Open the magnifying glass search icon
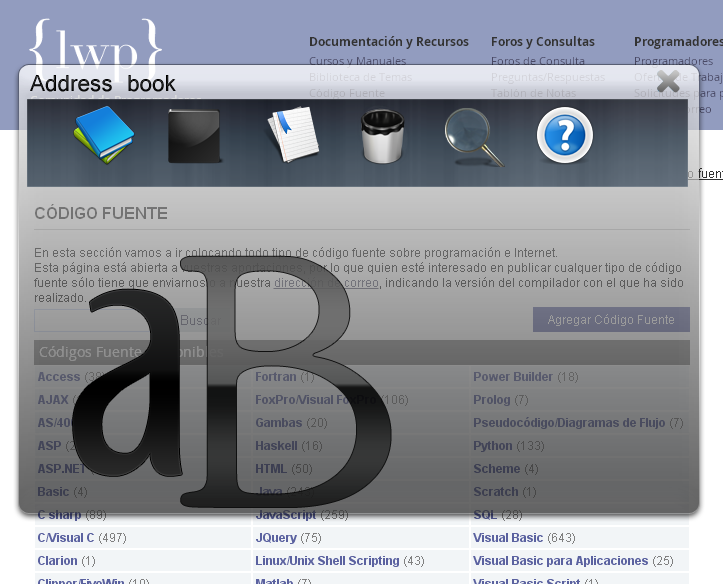Screen dimensions: 723x584 tap(474, 137)
